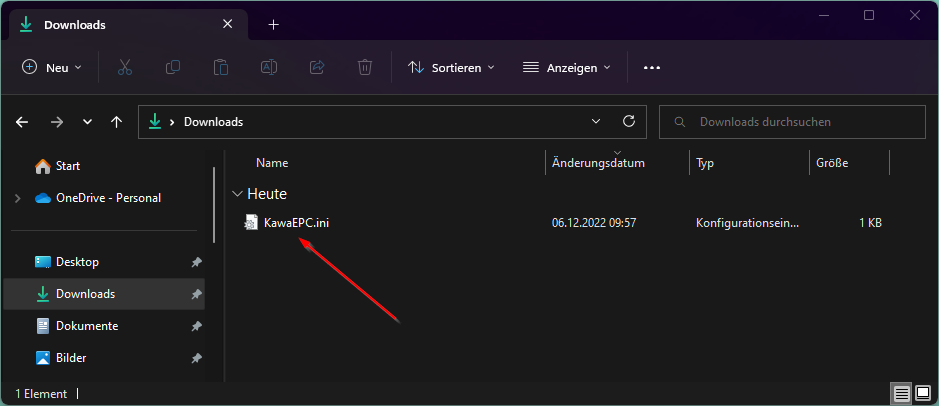The height and width of the screenshot is (406, 939).
Task: Select Start in the navigation pane
Action: pos(68,166)
